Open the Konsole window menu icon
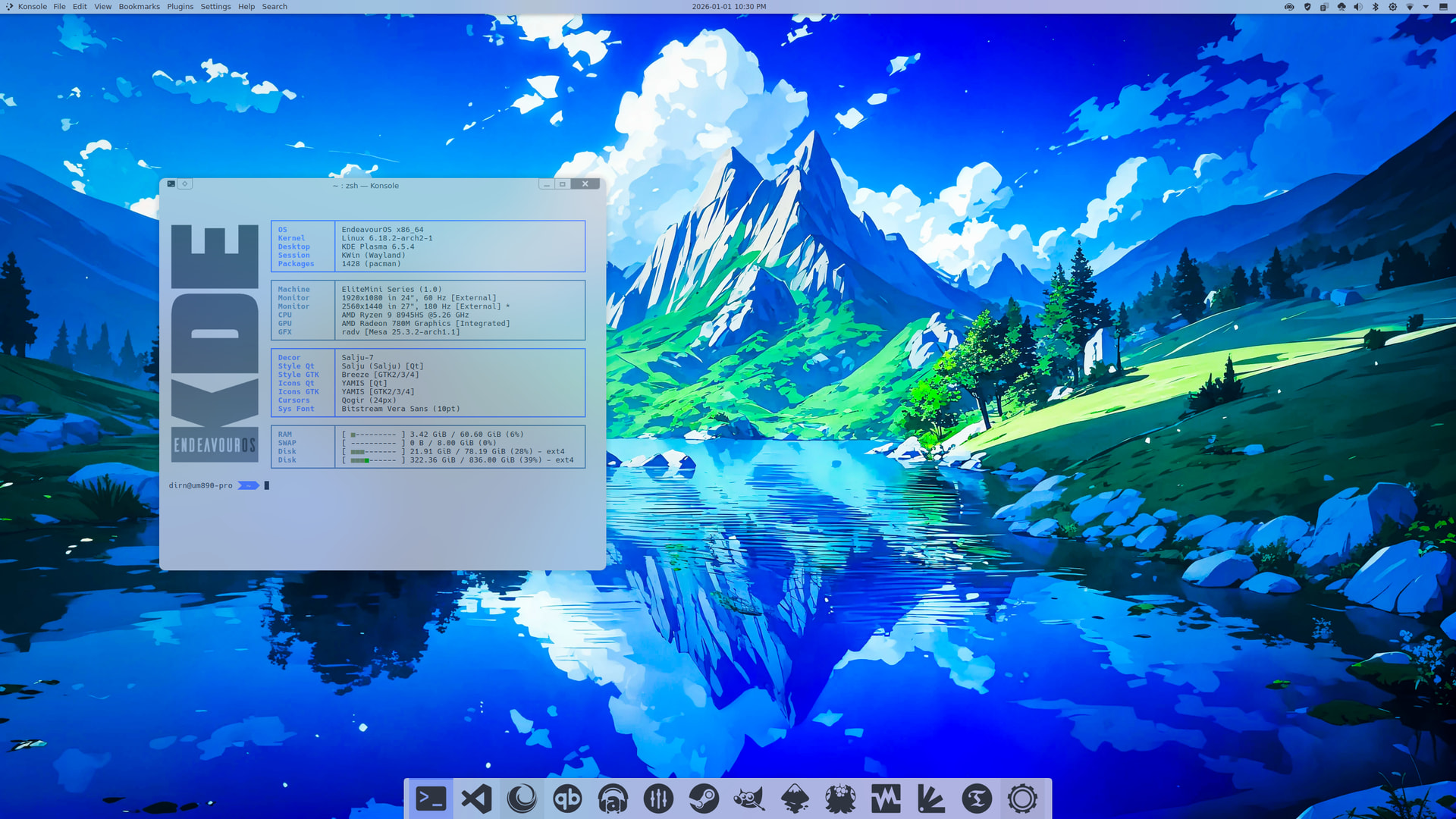Image resolution: width=1456 pixels, height=819 pixels. tap(171, 184)
